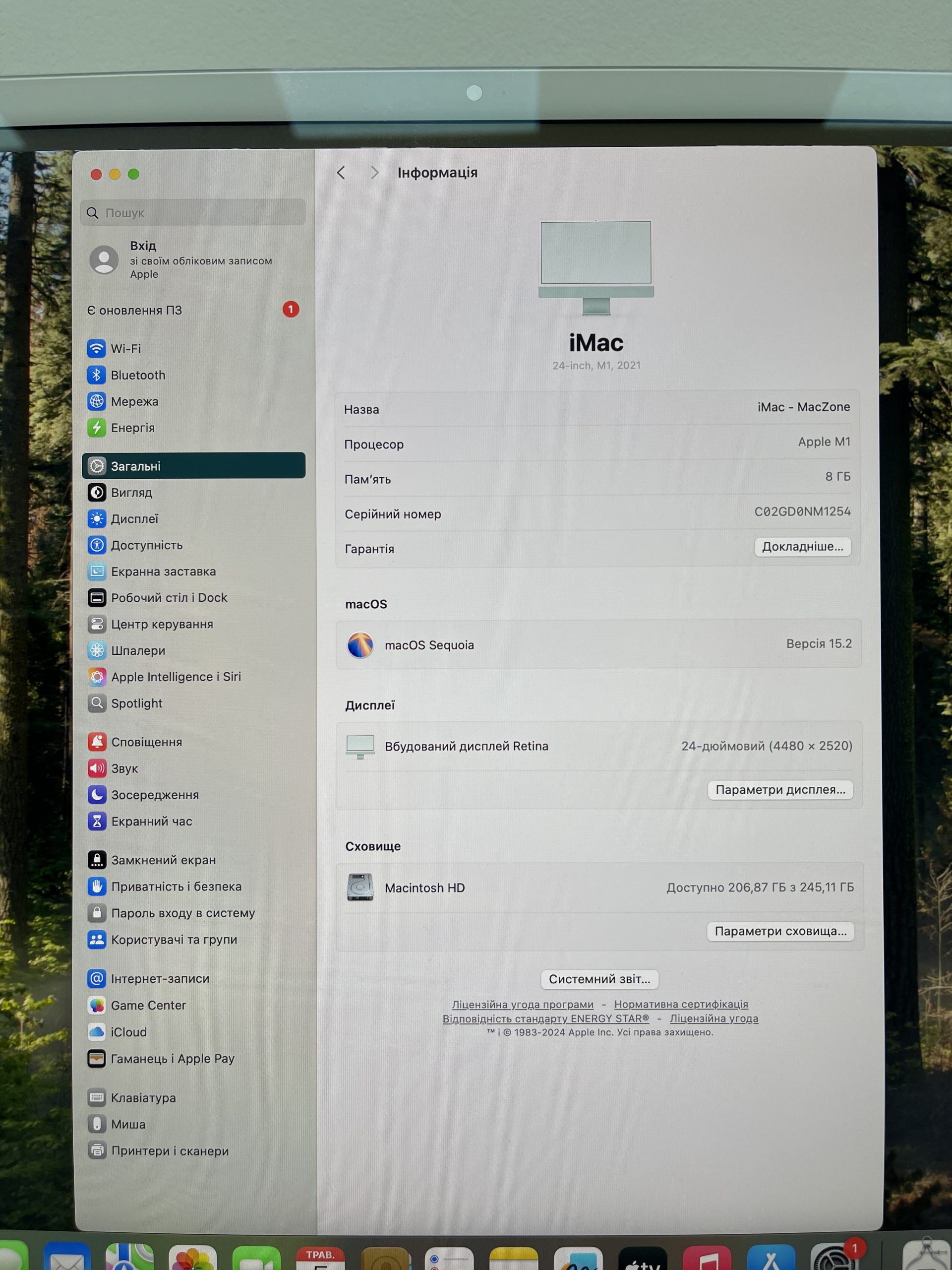Image resolution: width=952 pixels, height=1270 pixels.
Task: Click computer name iMac - MacZone
Action: pyautogui.click(x=803, y=407)
